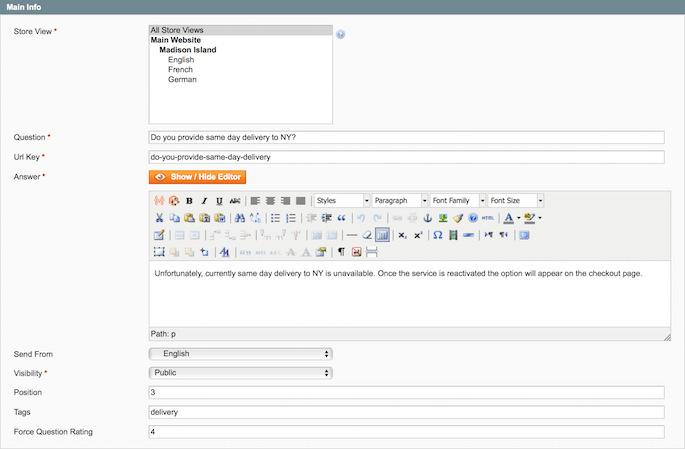
Task: Open the text color picker arrow
Action: click(x=519, y=218)
